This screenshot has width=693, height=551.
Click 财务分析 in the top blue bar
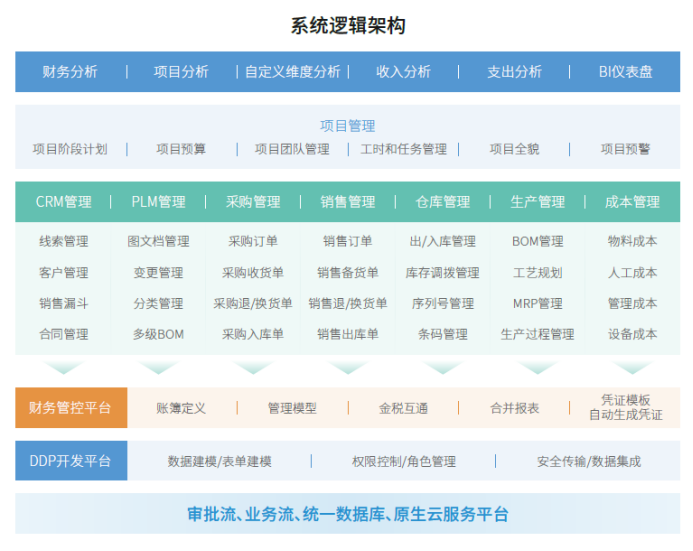click(70, 72)
